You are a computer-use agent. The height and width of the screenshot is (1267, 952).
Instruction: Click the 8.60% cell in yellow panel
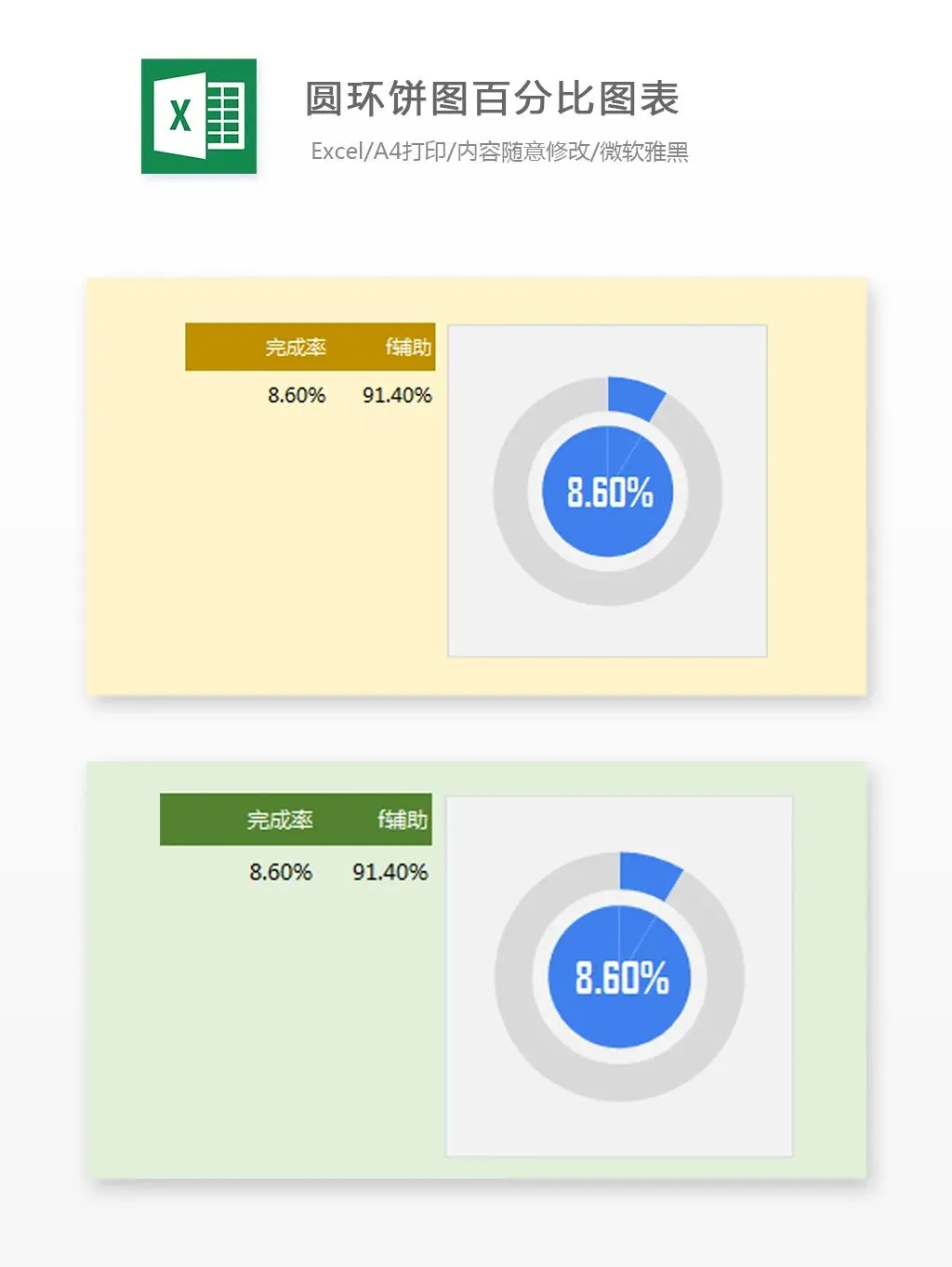297,395
